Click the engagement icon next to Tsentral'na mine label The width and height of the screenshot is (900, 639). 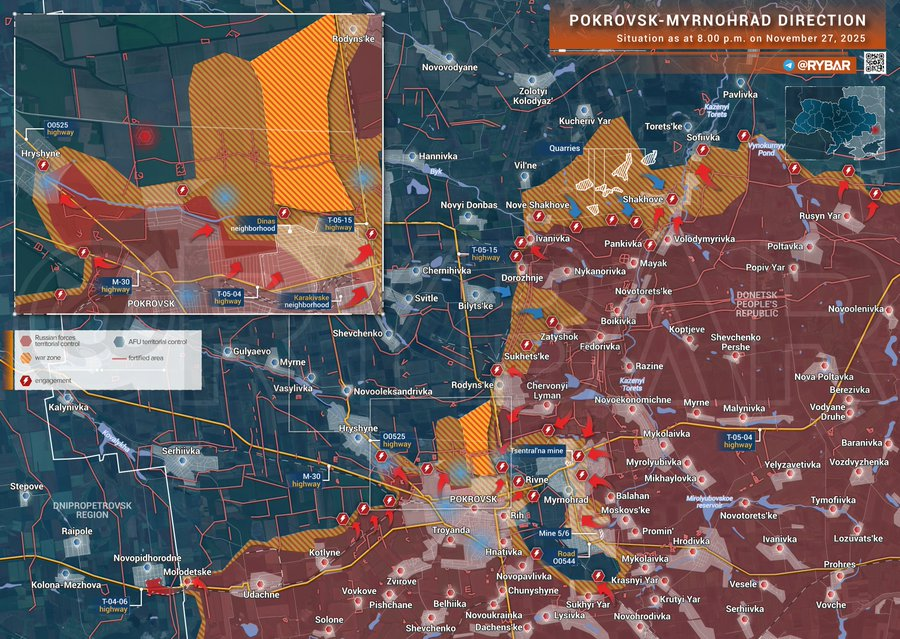point(579,456)
